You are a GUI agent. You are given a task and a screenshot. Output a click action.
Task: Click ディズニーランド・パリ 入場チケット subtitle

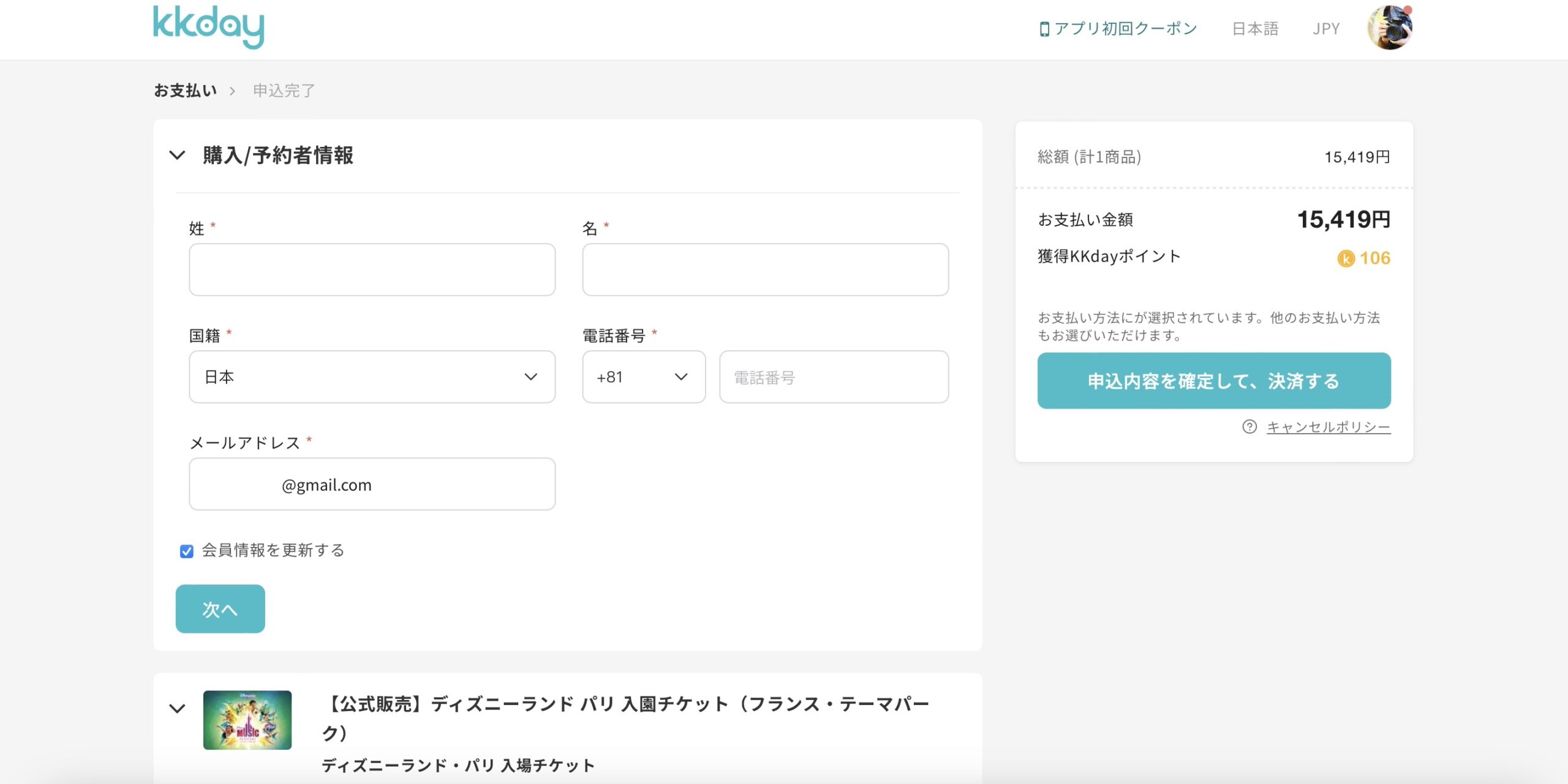point(458,766)
